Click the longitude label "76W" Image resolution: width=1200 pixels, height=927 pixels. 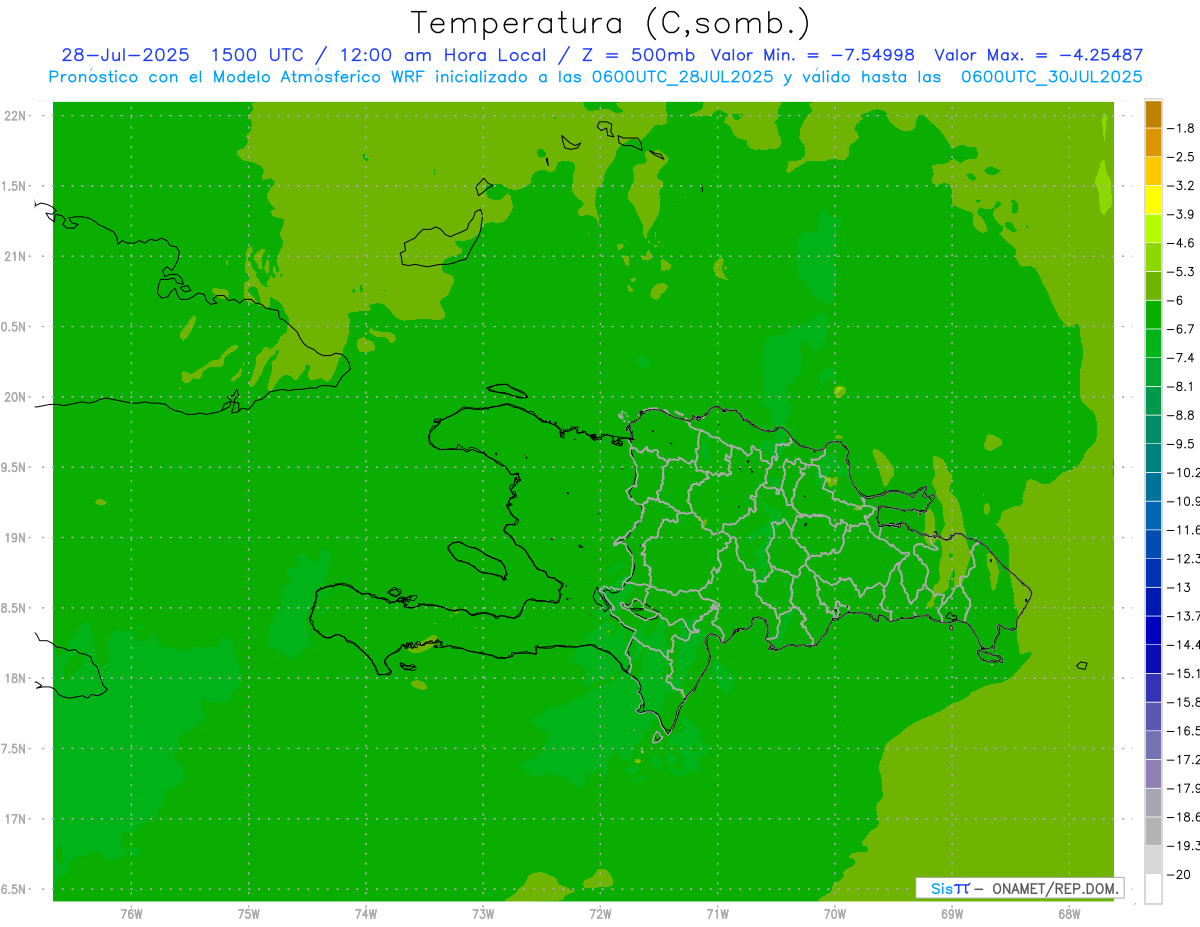click(131, 914)
